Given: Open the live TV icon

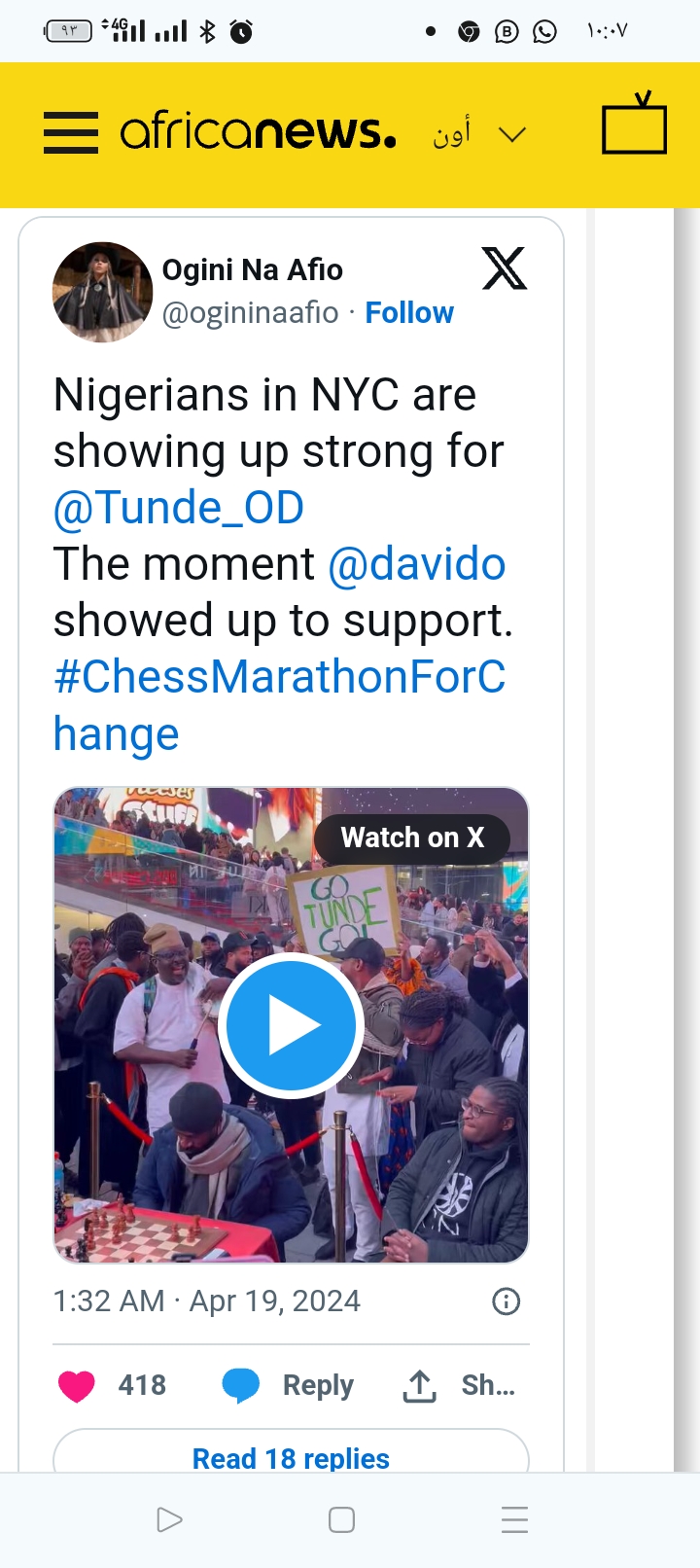Looking at the screenshot, I should 634,125.
